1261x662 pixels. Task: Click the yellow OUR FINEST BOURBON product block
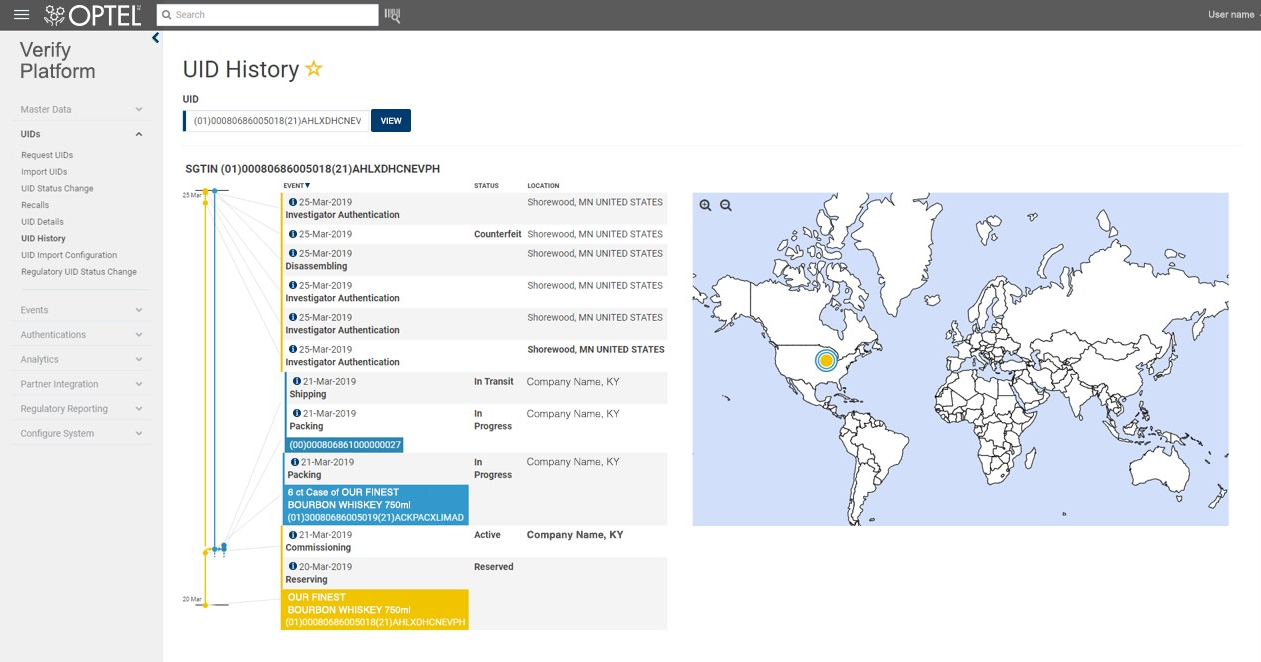[374, 609]
